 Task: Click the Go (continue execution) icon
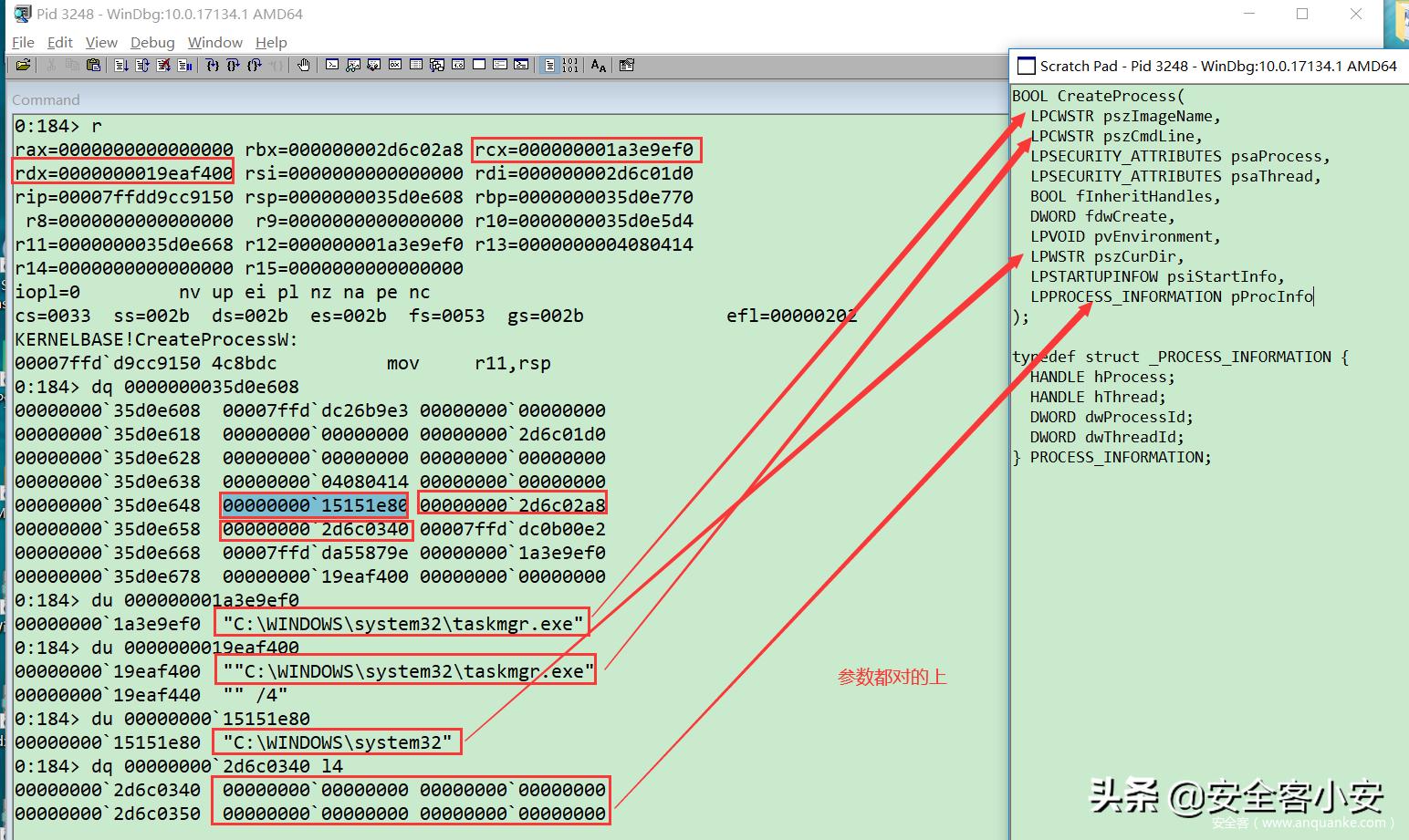point(121,65)
